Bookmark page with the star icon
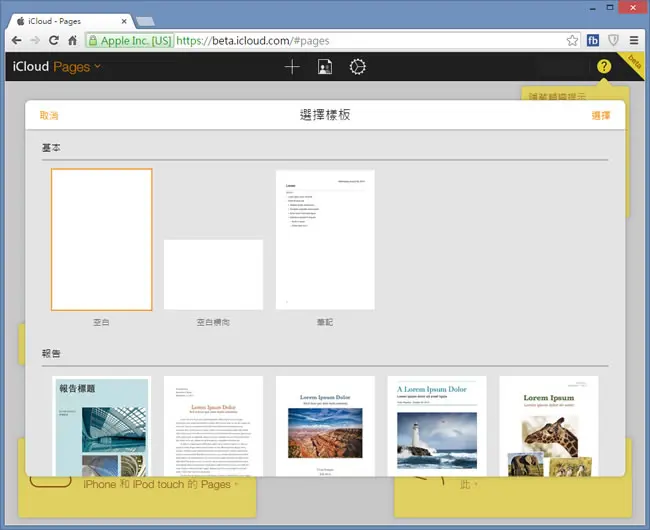The width and height of the screenshot is (650, 530). (x=572, y=41)
